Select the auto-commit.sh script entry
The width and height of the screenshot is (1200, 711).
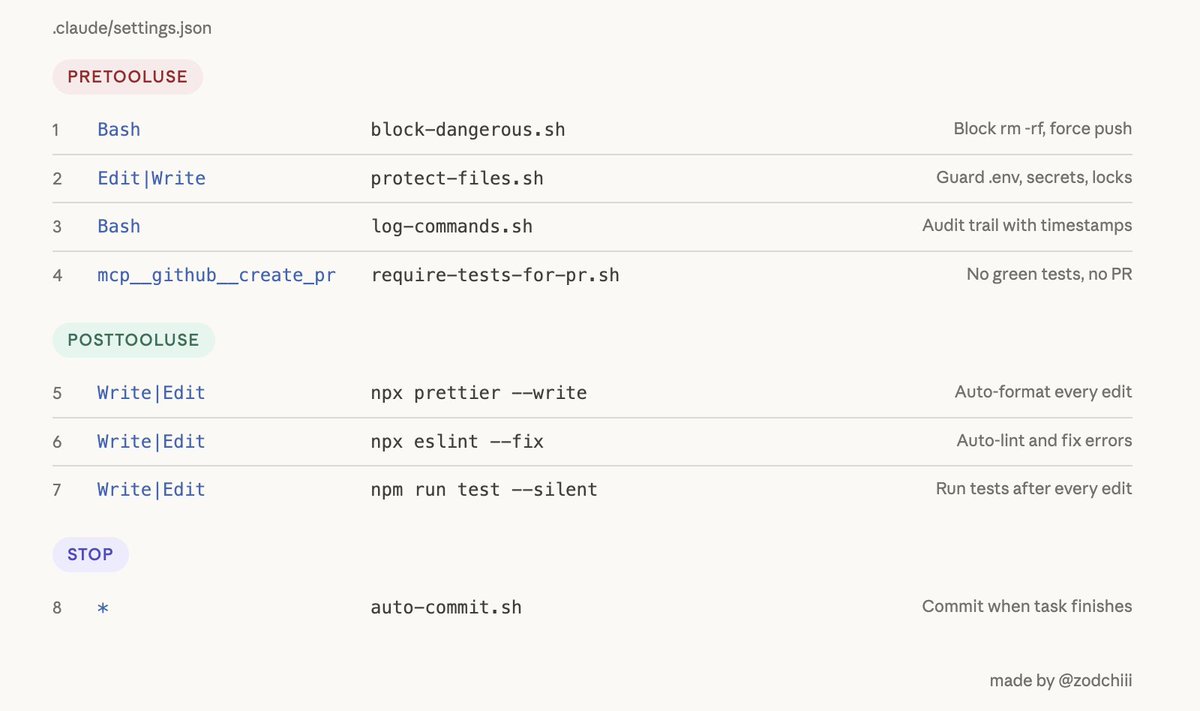pos(446,608)
